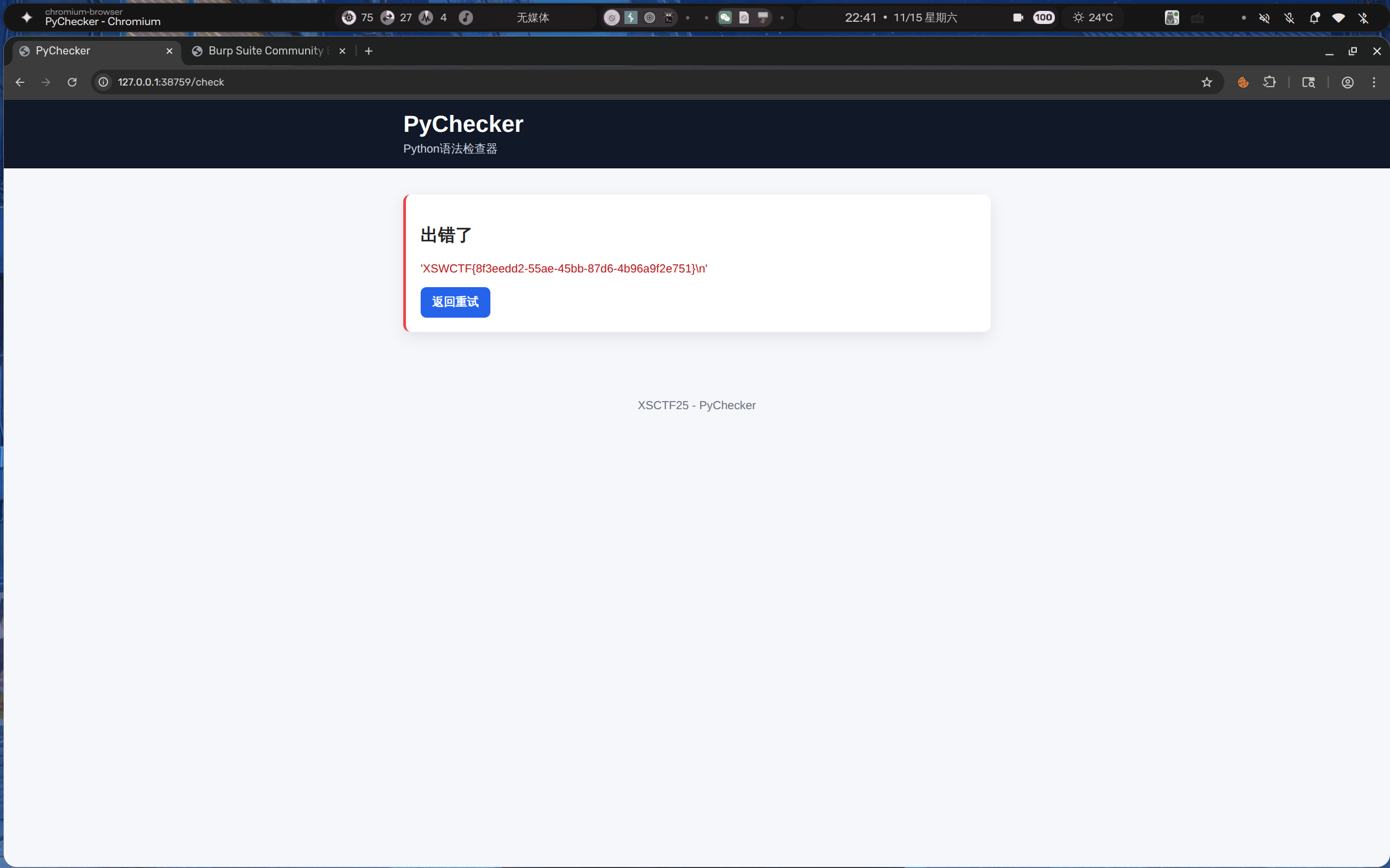Open the Extensions puzzle icon

pos(1269,82)
